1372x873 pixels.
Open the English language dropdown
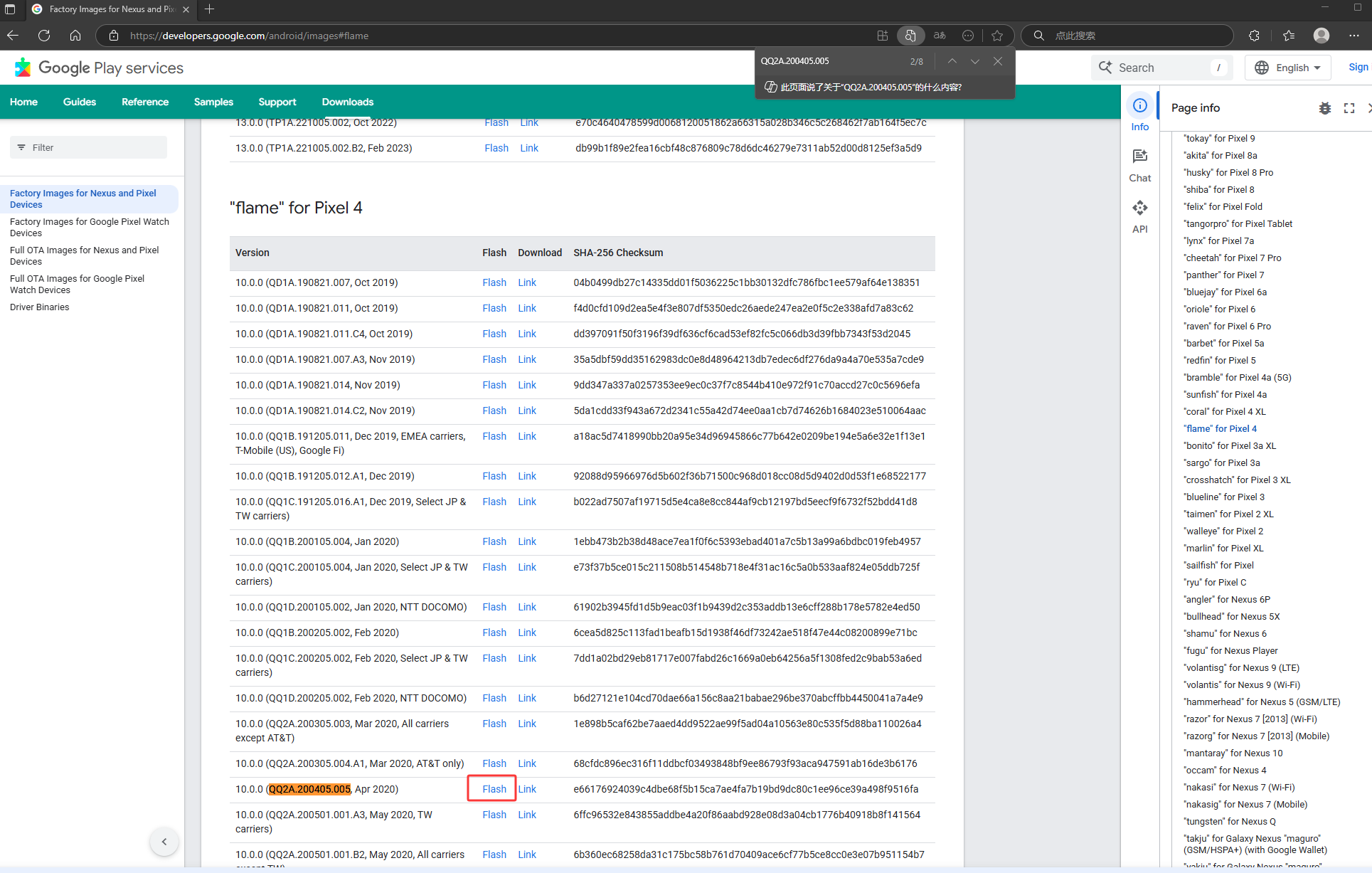pos(1288,68)
